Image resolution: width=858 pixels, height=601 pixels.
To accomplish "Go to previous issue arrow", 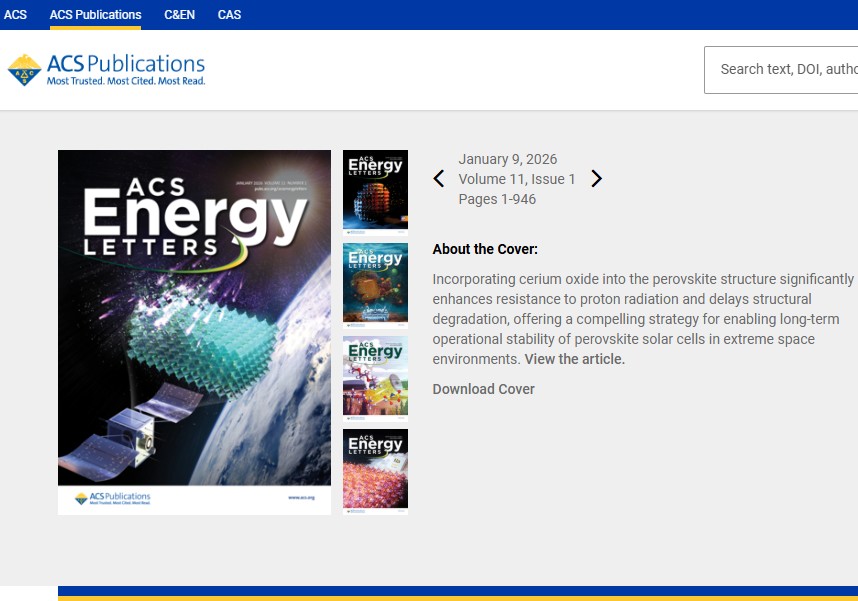I will click(x=439, y=178).
